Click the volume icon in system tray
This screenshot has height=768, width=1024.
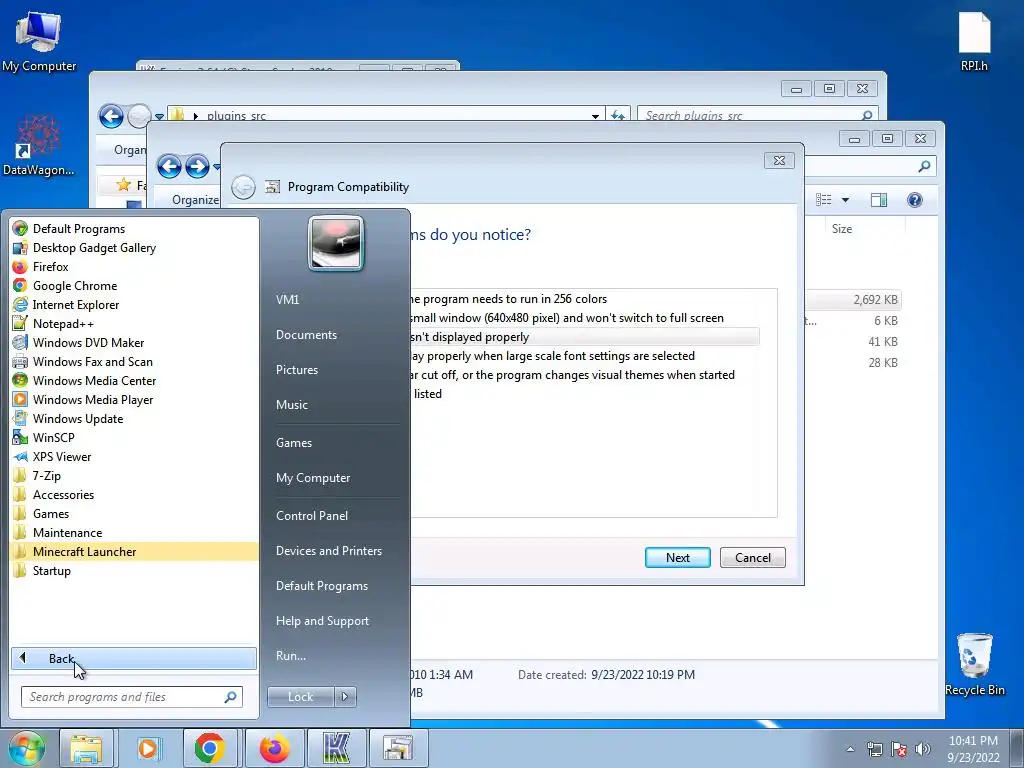coord(923,749)
